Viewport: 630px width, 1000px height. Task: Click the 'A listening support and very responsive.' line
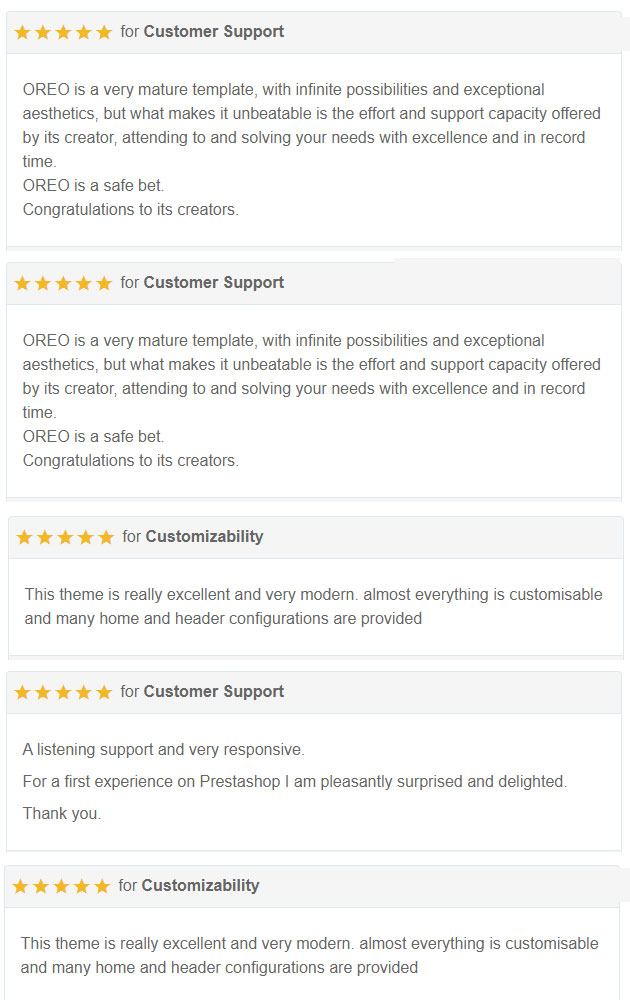pyautogui.click(x=163, y=750)
